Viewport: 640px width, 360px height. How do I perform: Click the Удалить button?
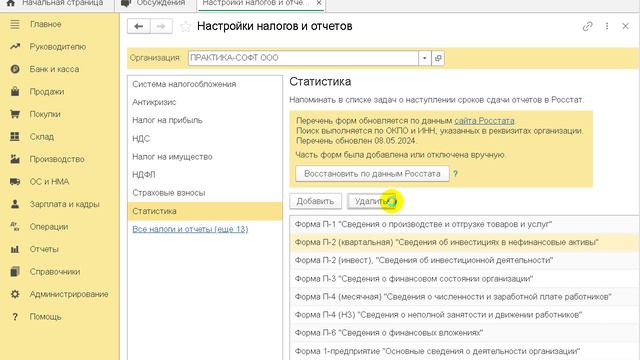click(371, 201)
